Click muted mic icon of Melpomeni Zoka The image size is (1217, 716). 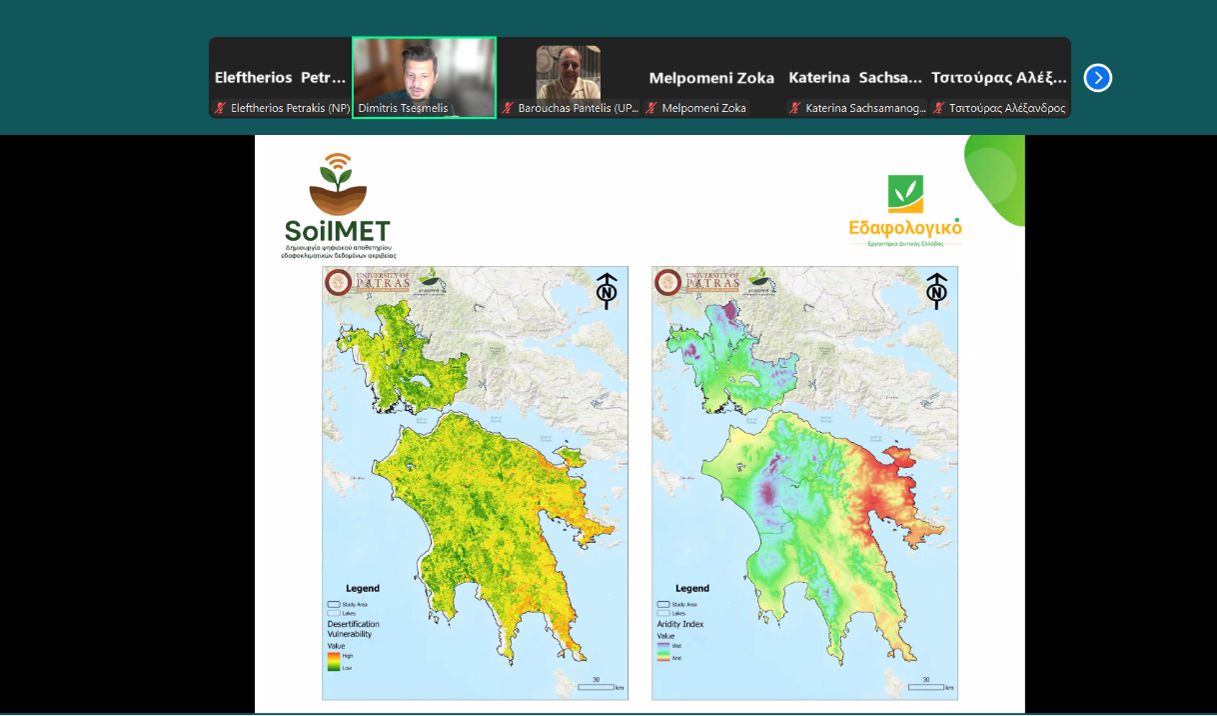coord(652,108)
